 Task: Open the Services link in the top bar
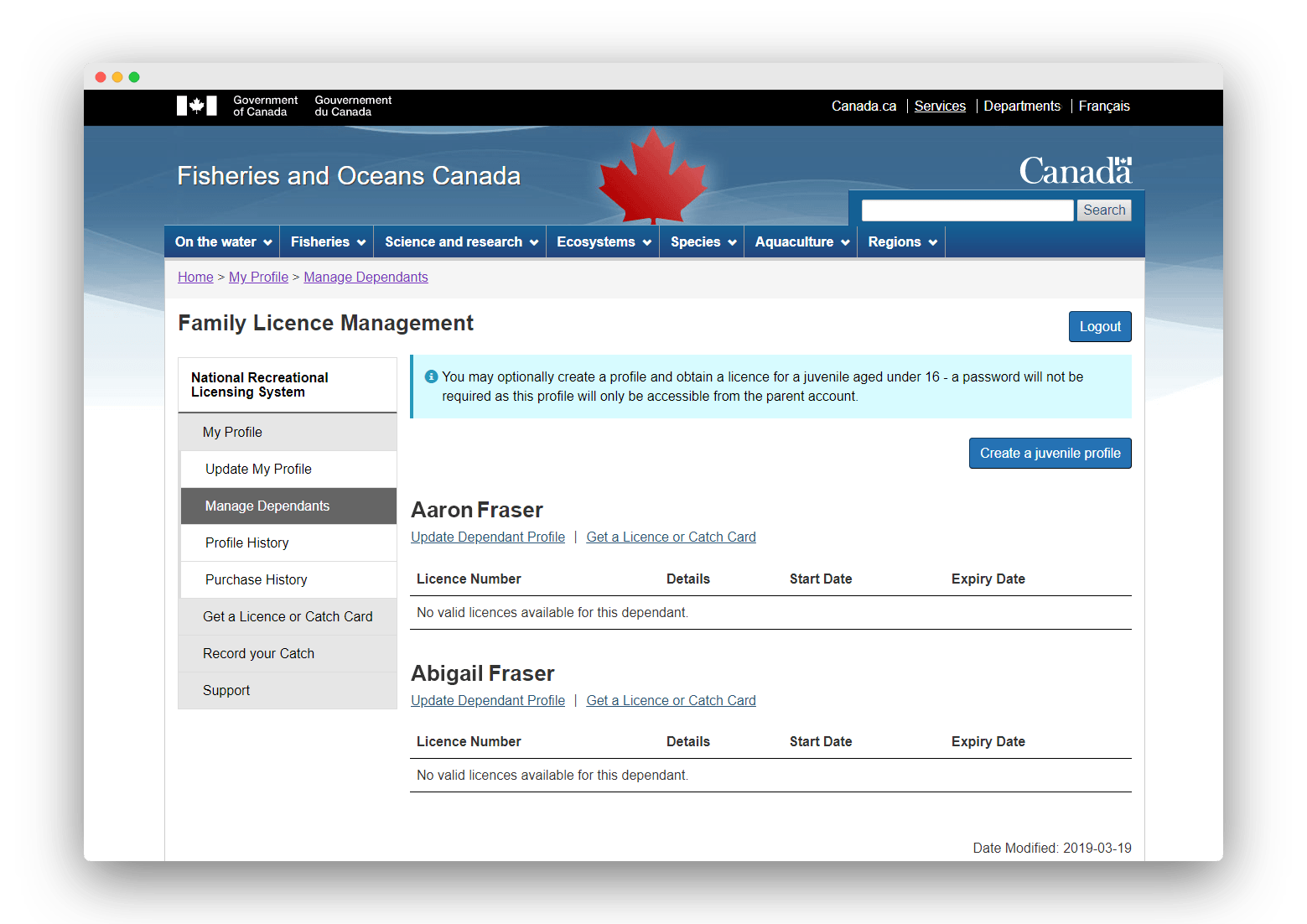click(940, 106)
